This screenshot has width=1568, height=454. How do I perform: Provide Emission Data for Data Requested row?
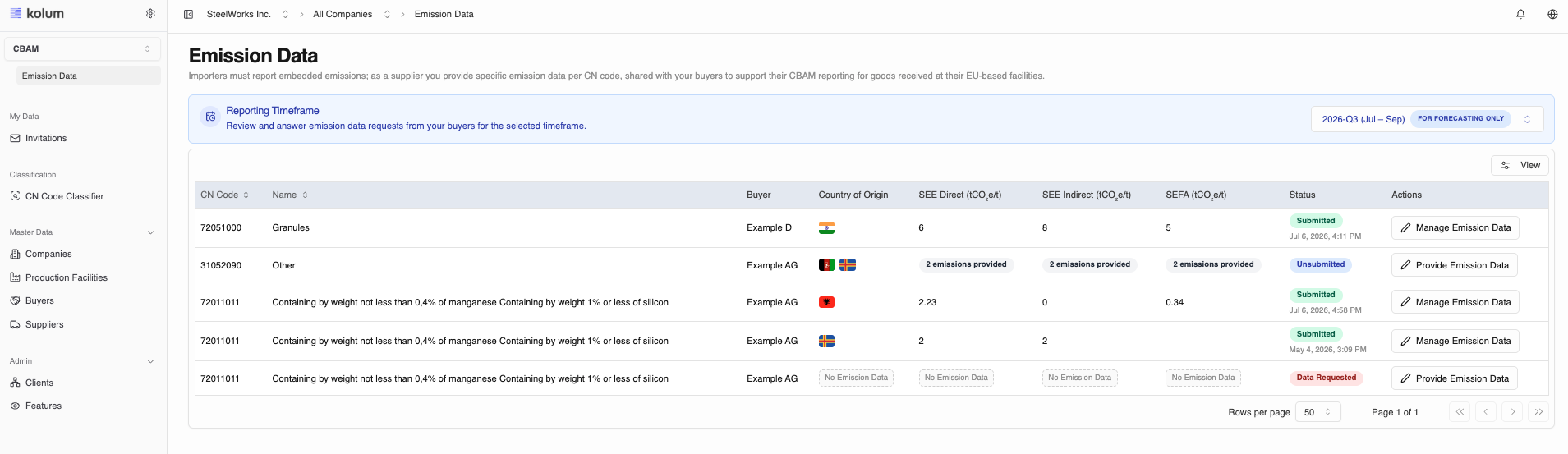[1454, 378]
